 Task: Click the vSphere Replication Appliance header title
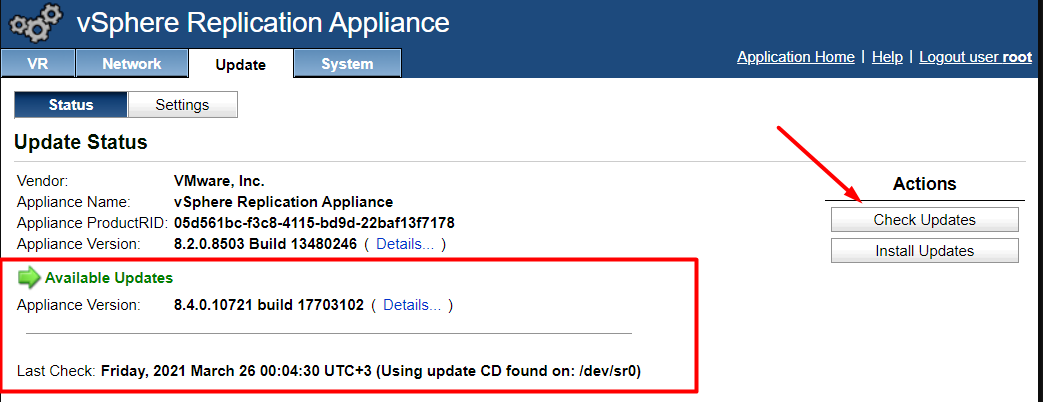click(x=263, y=23)
